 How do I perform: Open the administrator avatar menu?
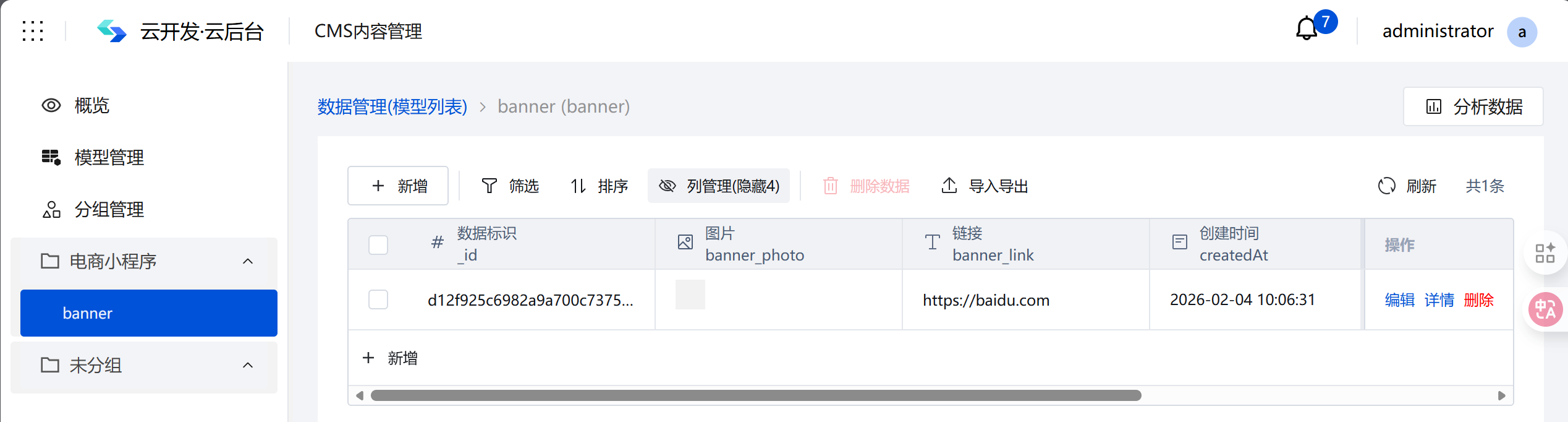point(1521,32)
